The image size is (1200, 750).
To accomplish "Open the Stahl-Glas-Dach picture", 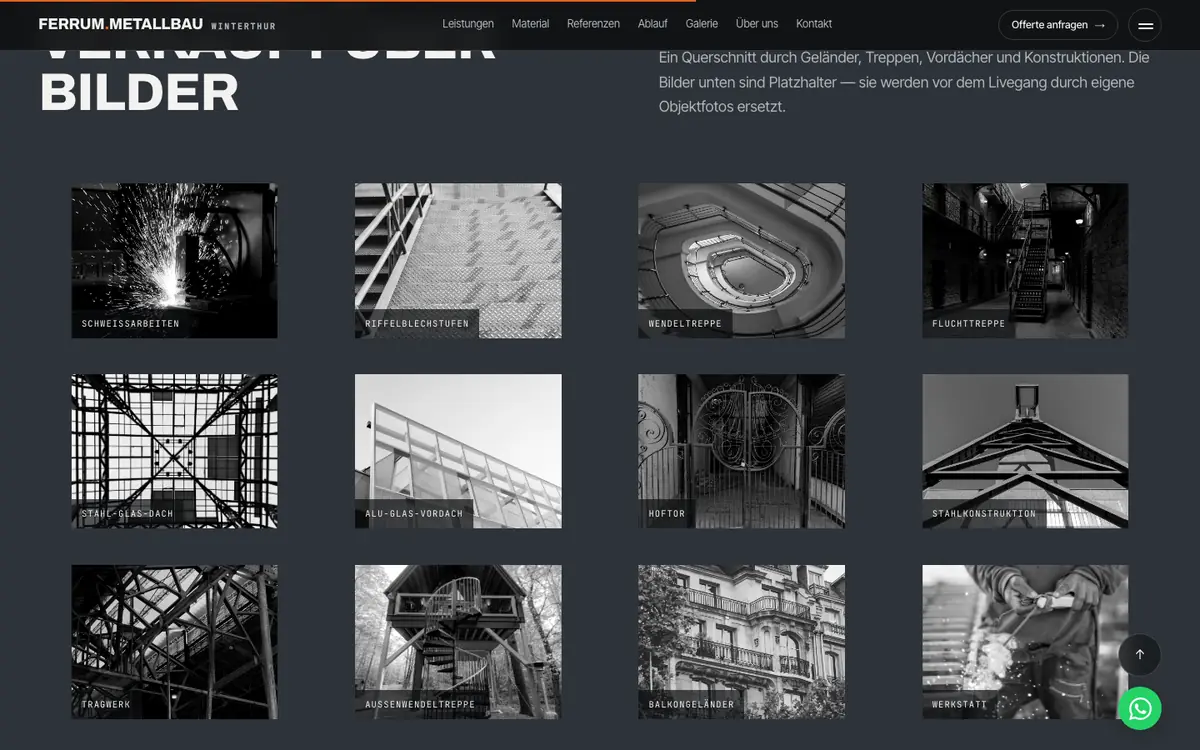I will pos(175,451).
